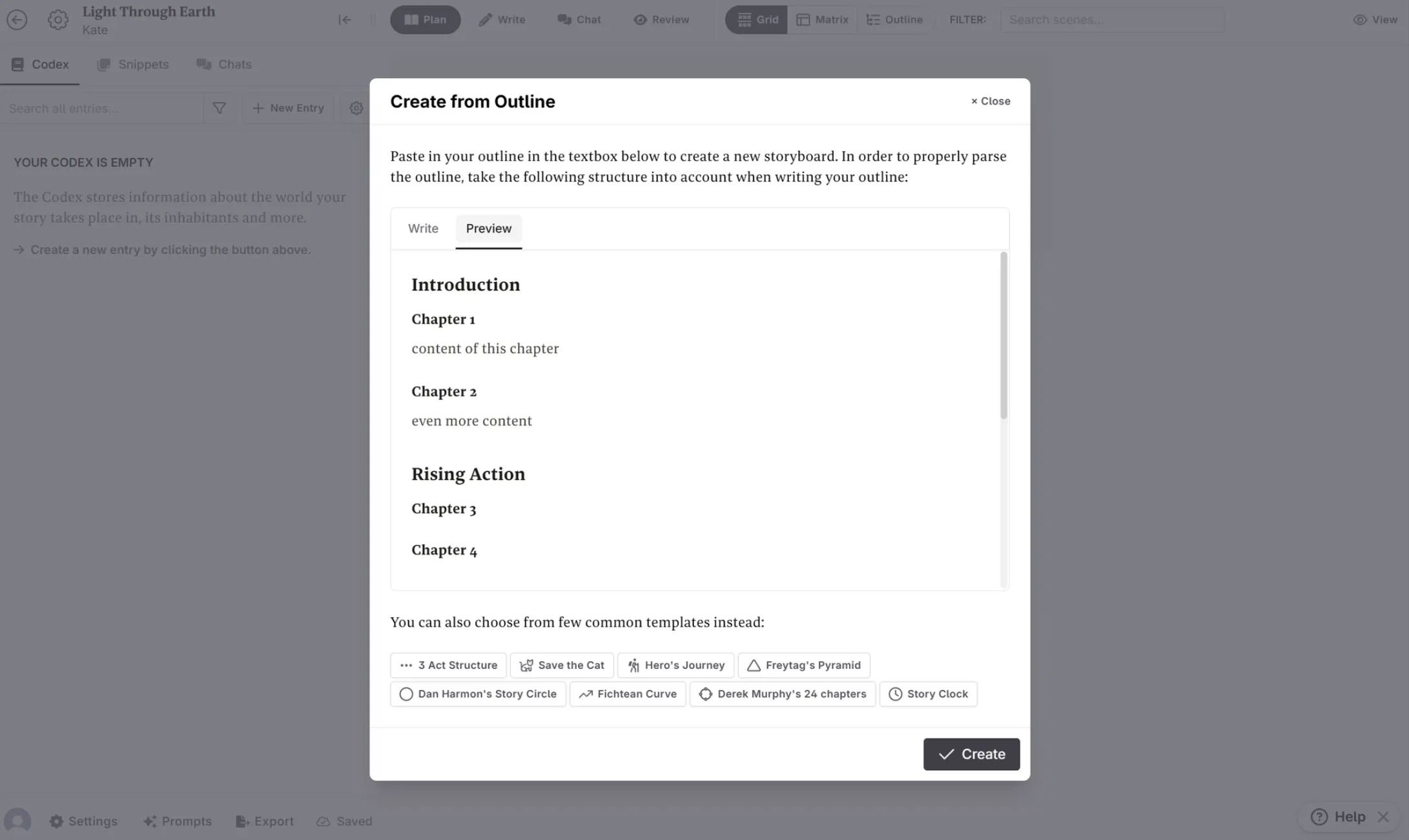Viewport: 1409px width, 840px height.
Task: Enable the Grid view toggle
Action: coord(756,19)
